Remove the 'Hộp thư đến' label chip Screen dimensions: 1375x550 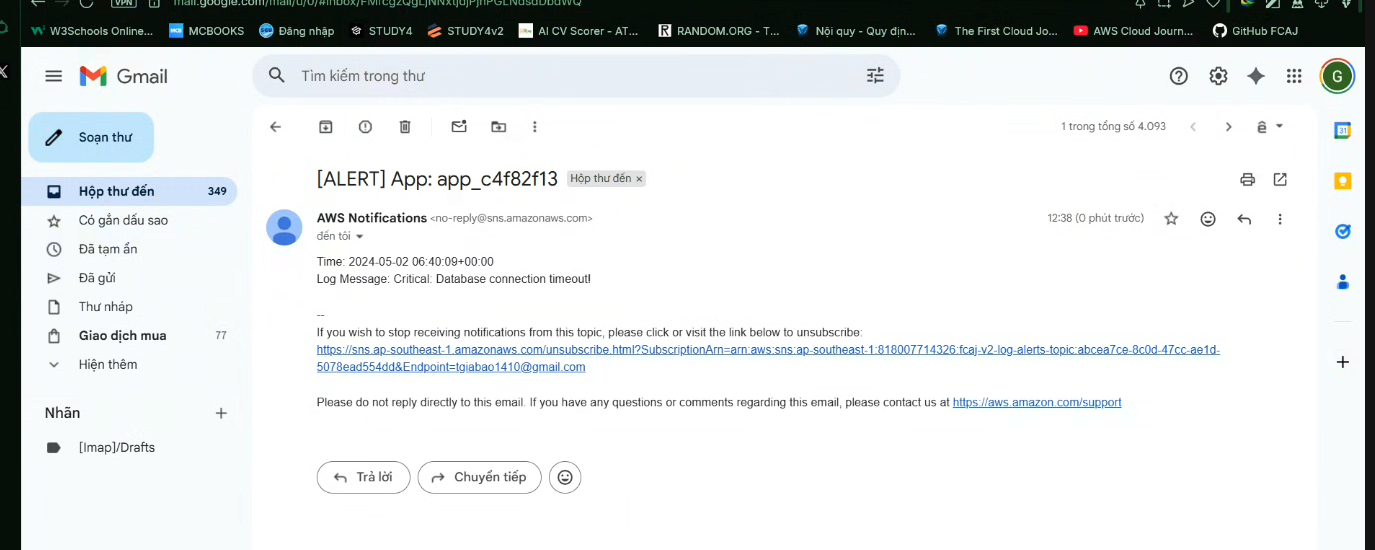point(639,179)
